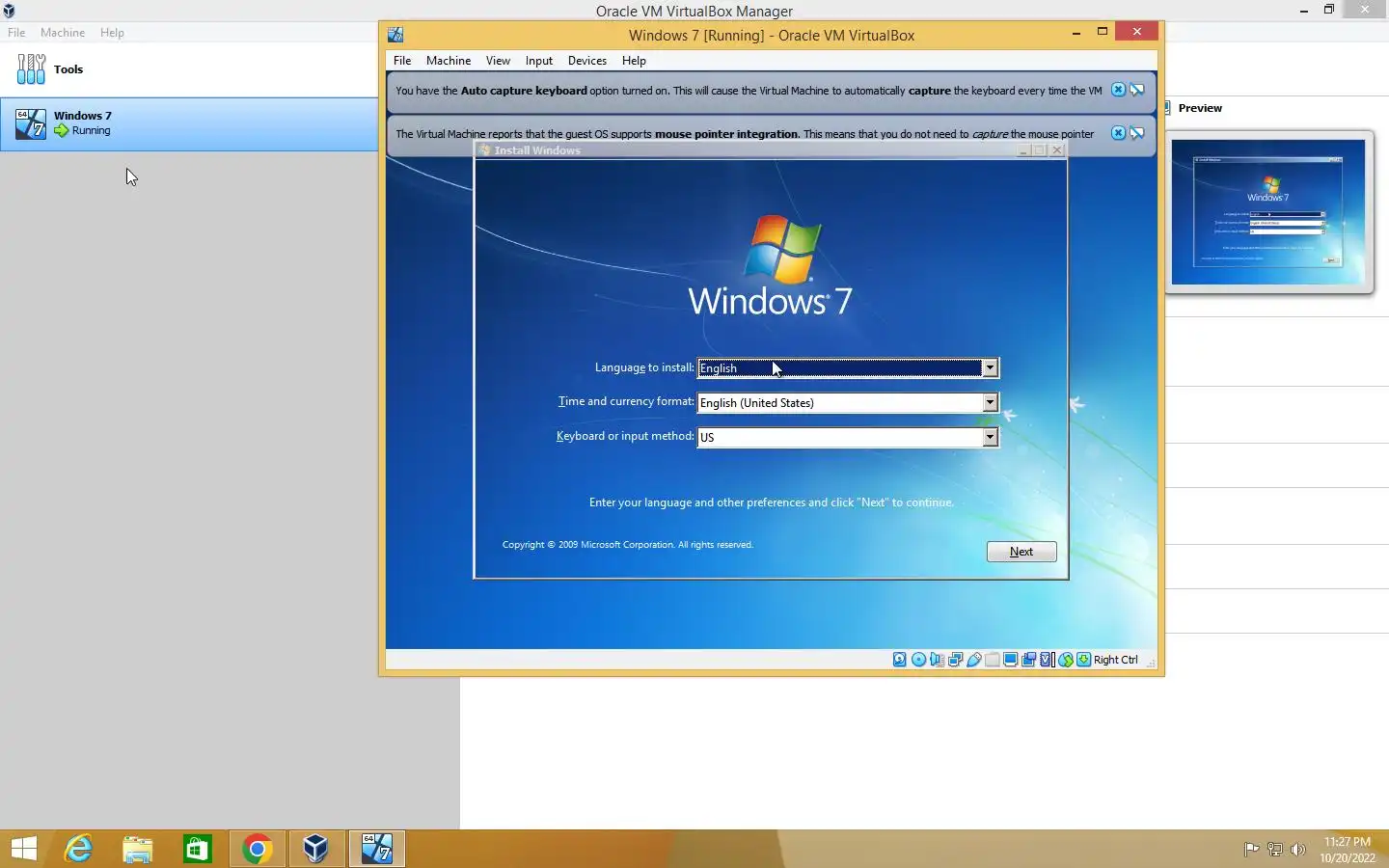The width and height of the screenshot is (1389, 868).
Task: Open Help menu in the VM window
Action: pos(634,61)
